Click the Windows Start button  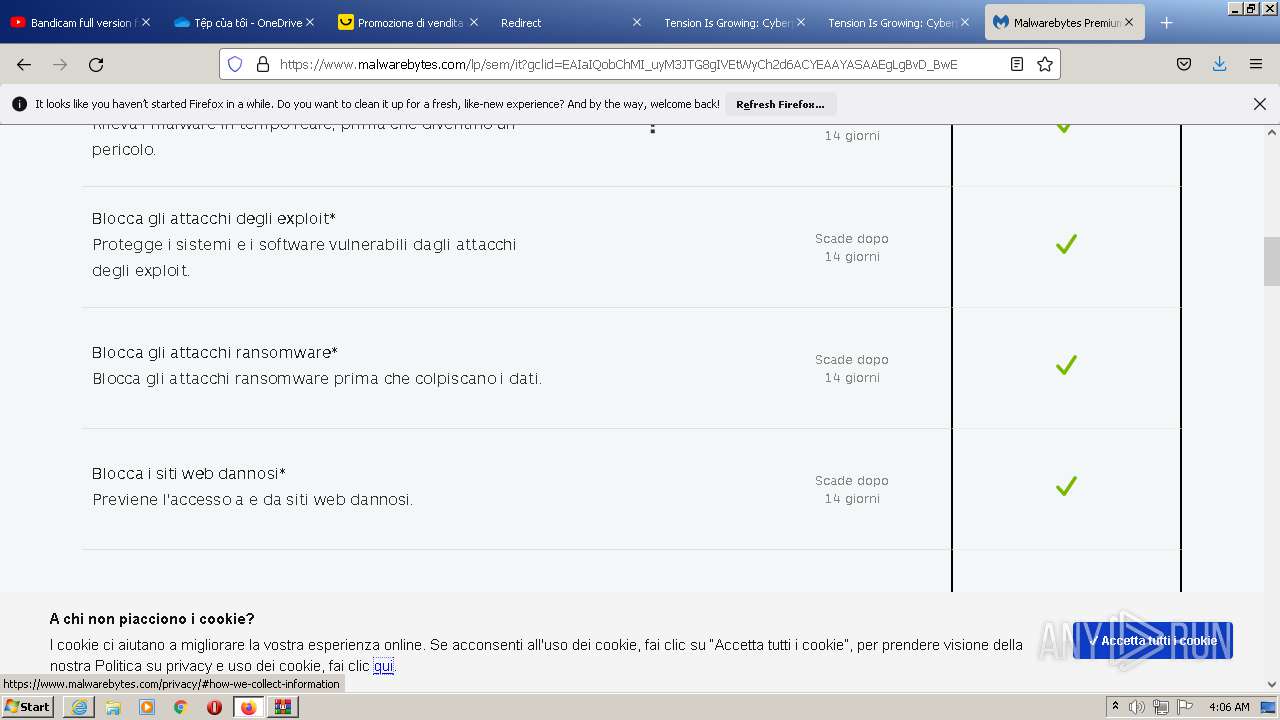pyautogui.click(x=28, y=707)
